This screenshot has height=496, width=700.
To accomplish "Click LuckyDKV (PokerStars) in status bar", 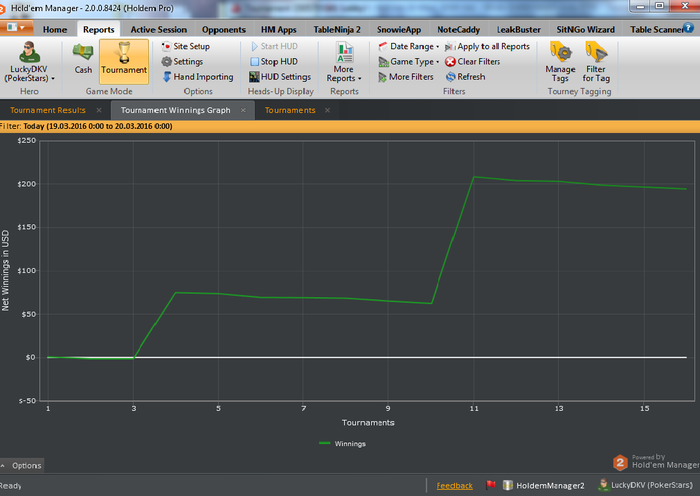I will pyautogui.click(x=646, y=485).
